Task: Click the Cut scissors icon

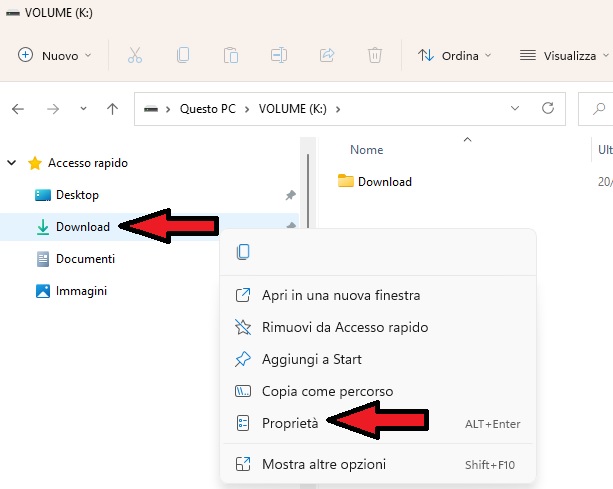Action: pos(135,55)
